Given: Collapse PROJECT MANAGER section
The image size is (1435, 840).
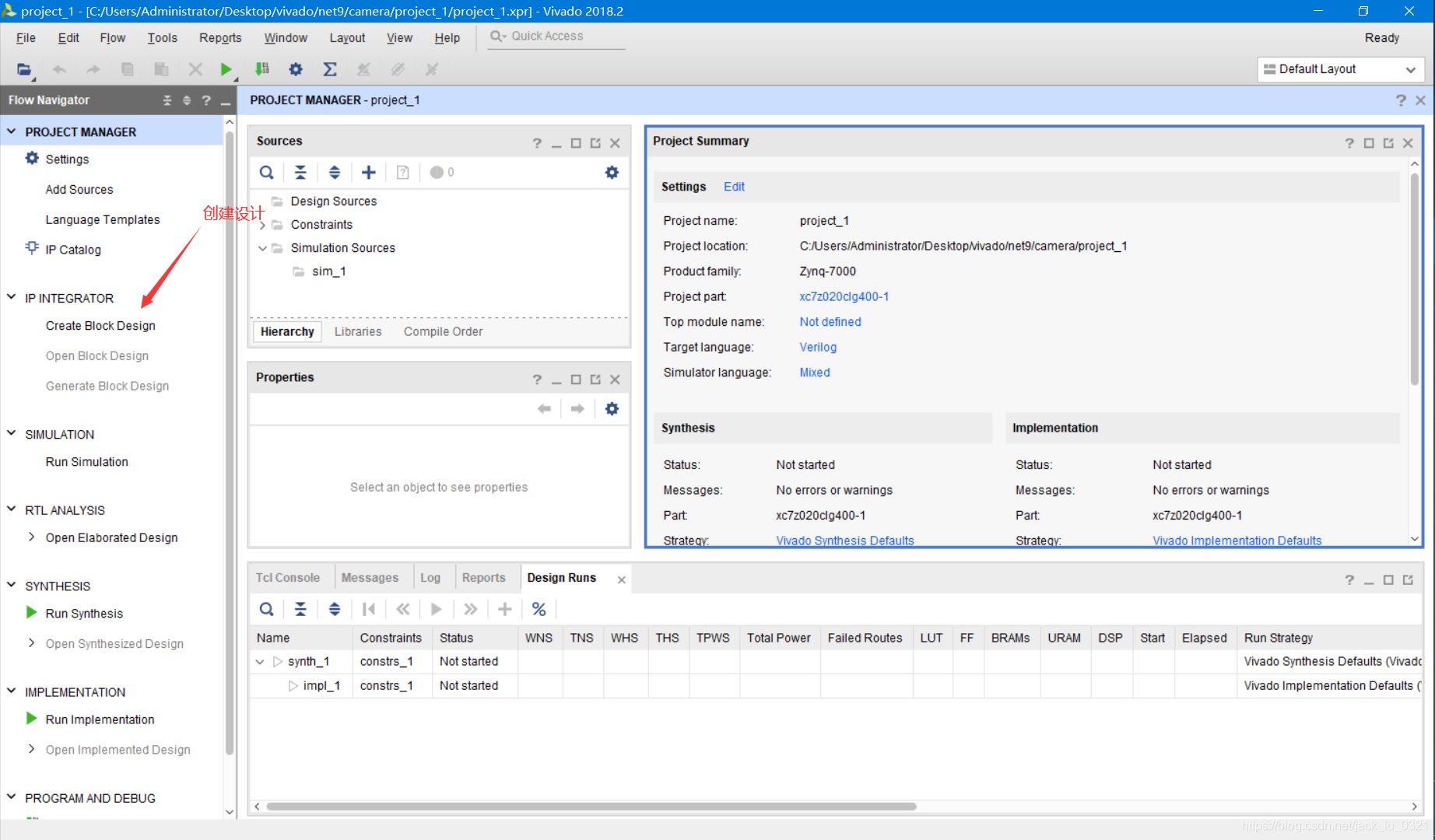Looking at the screenshot, I should tap(12, 131).
